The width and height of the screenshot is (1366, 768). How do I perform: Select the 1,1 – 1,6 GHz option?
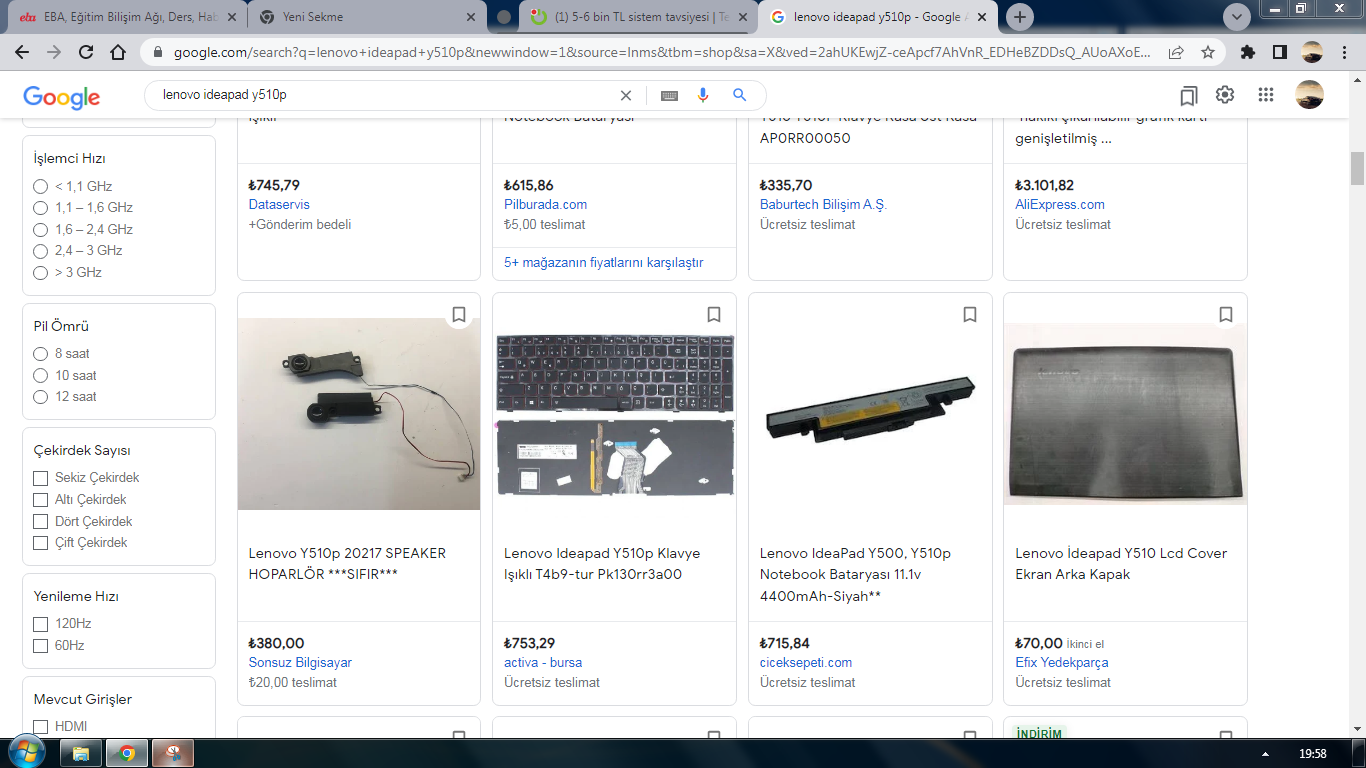[40, 208]
